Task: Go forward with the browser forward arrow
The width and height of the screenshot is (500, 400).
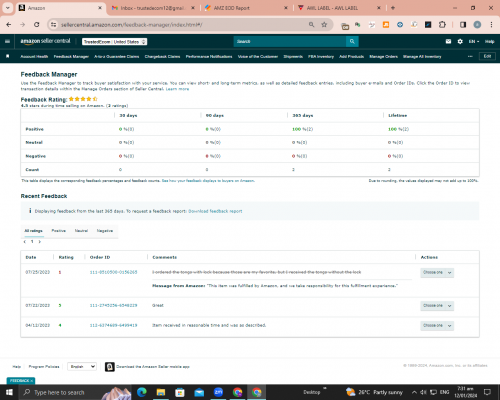Action: coord(22,25)
